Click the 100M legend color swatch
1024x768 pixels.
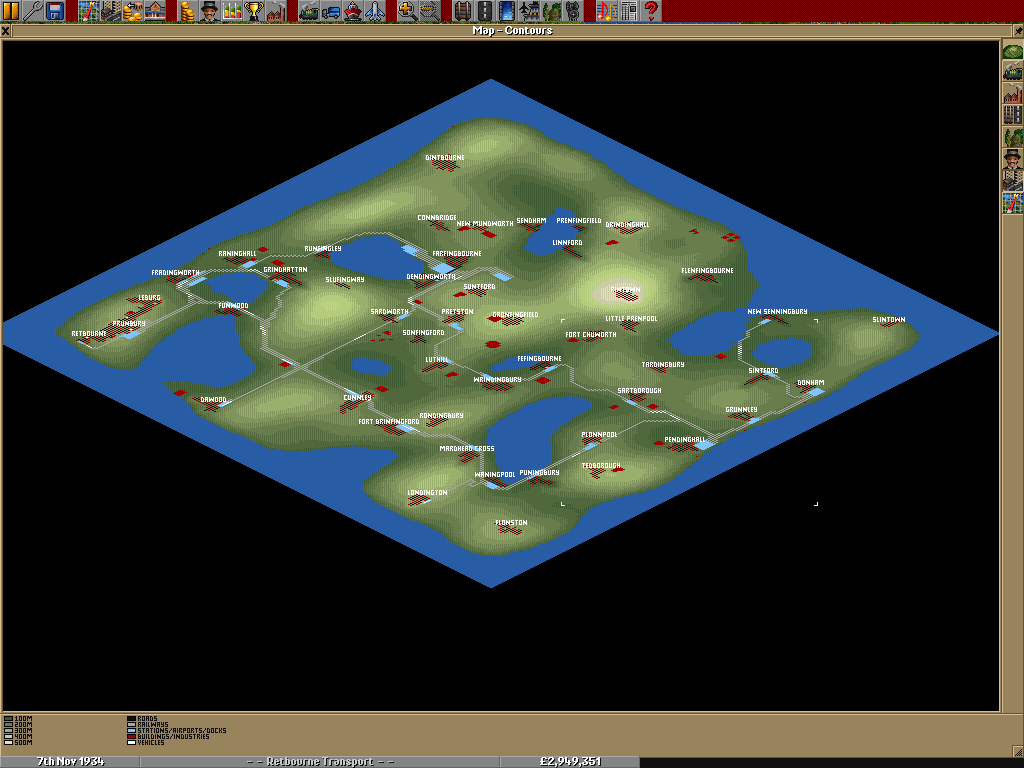click(8, 719)
